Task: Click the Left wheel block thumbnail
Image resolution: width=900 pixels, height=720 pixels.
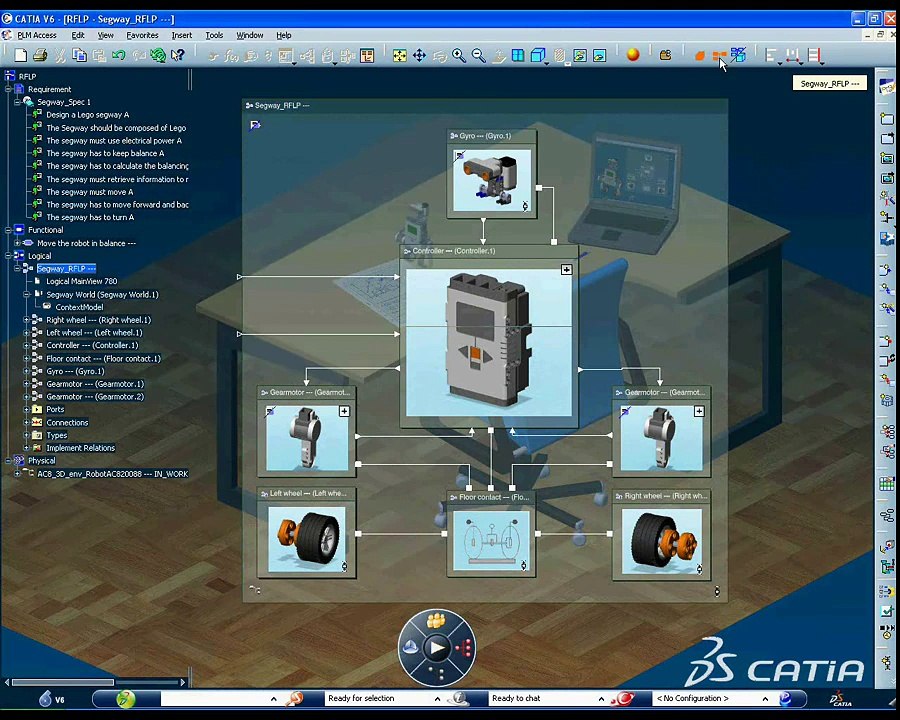Action: (307, 540)
